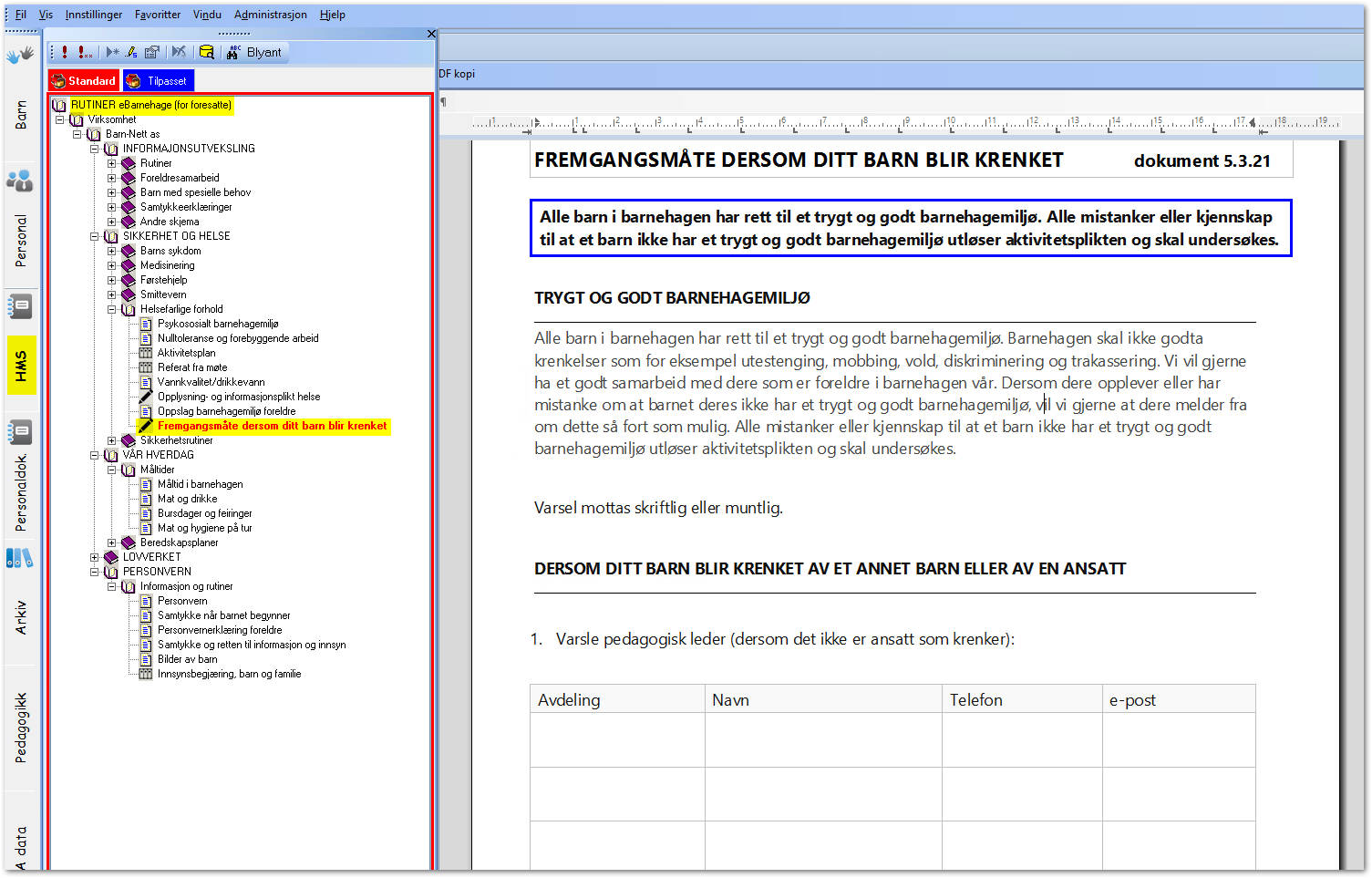Click the toolbox icon on Standard tab
This screenshot has width=1372, height=878.
pos(58,81)
